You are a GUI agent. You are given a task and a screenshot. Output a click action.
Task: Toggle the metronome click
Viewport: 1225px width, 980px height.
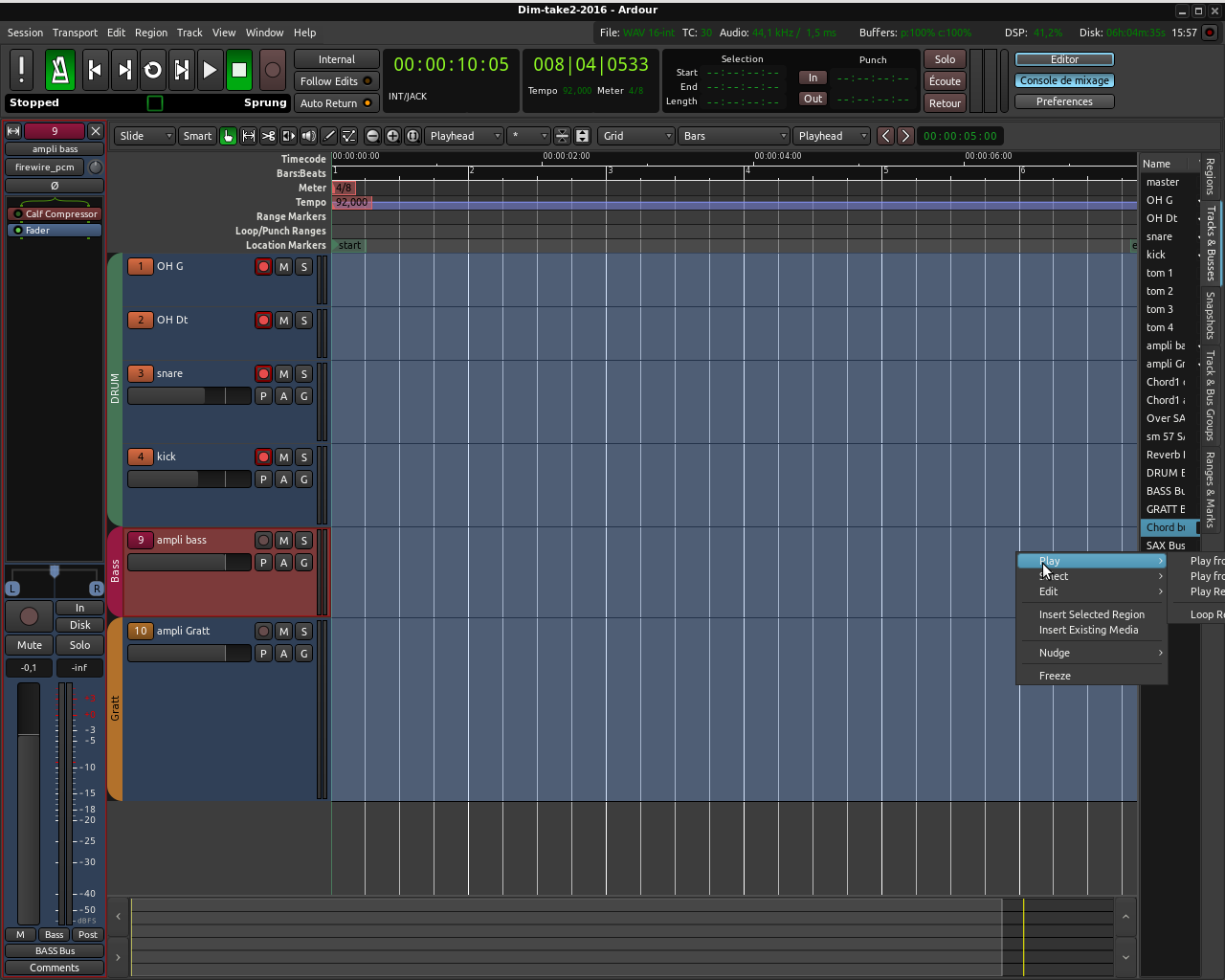(59, 70)
